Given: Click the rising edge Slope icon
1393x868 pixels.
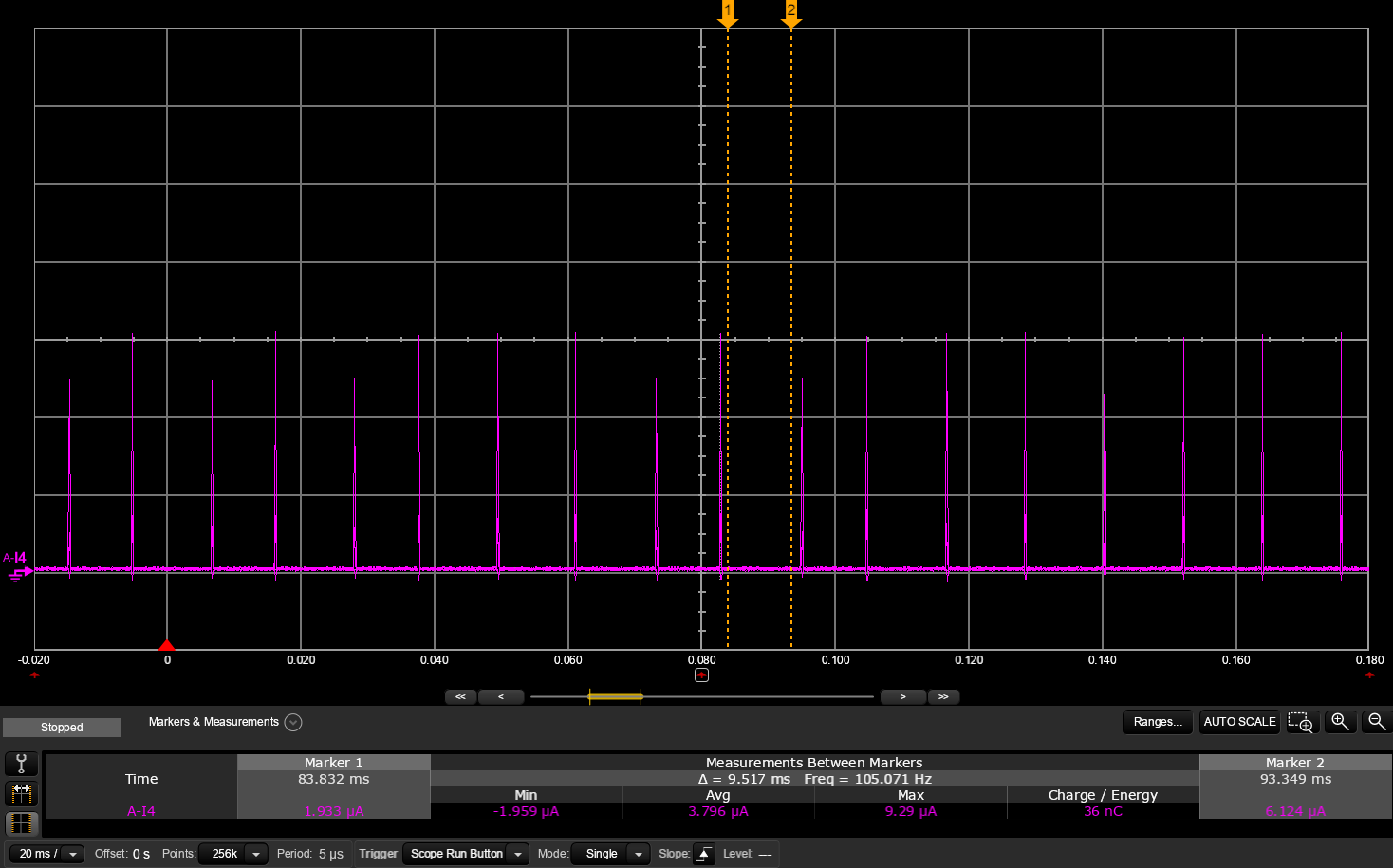Looking at the screenshot, I should (704, 854).
